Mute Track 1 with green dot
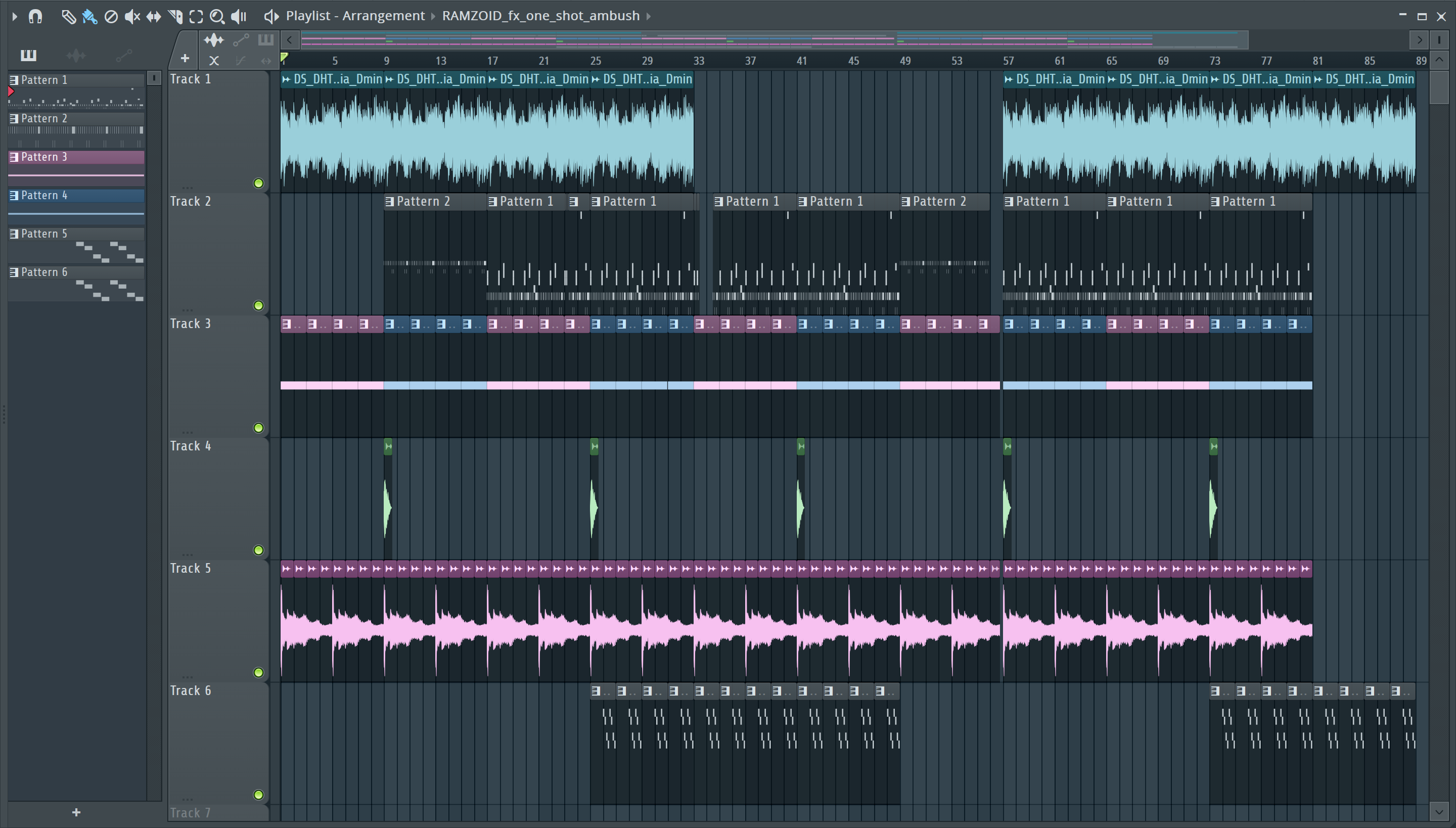This screenshot has width=1456, height=828. click(258, 183)
